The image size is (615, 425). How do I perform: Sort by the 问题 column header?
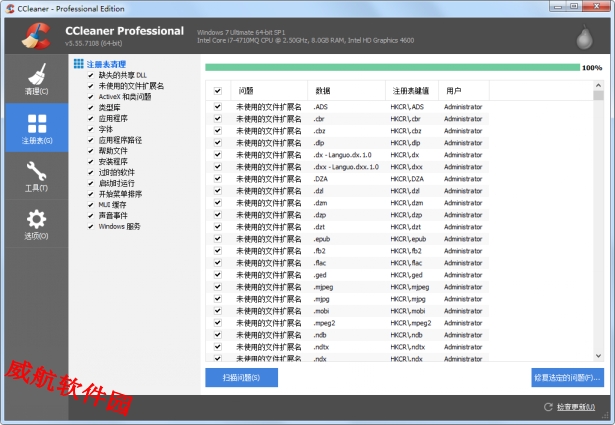pos(269,91)
